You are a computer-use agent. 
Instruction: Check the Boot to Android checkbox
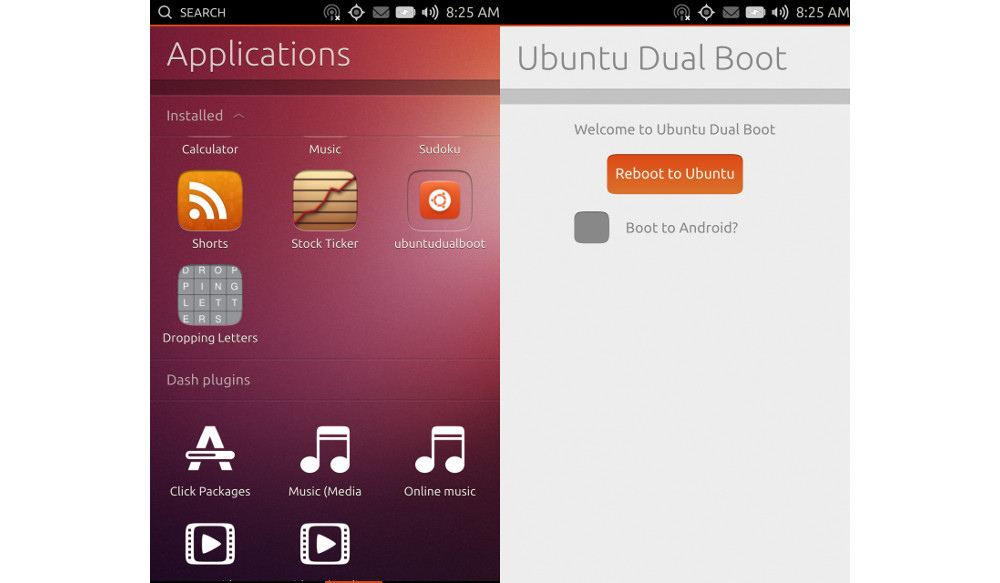click(x=592, y=228)
